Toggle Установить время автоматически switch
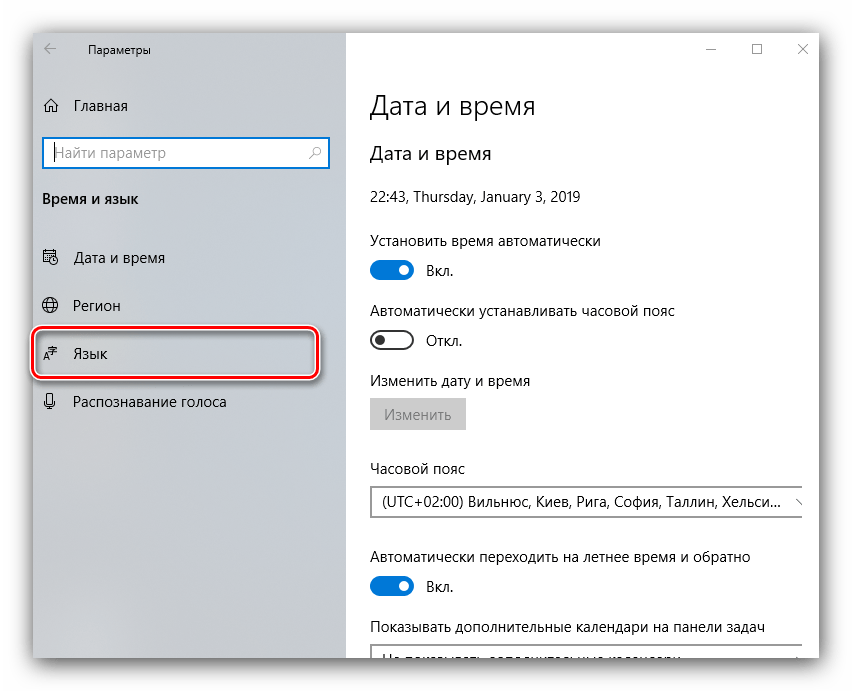 [392, 270]
